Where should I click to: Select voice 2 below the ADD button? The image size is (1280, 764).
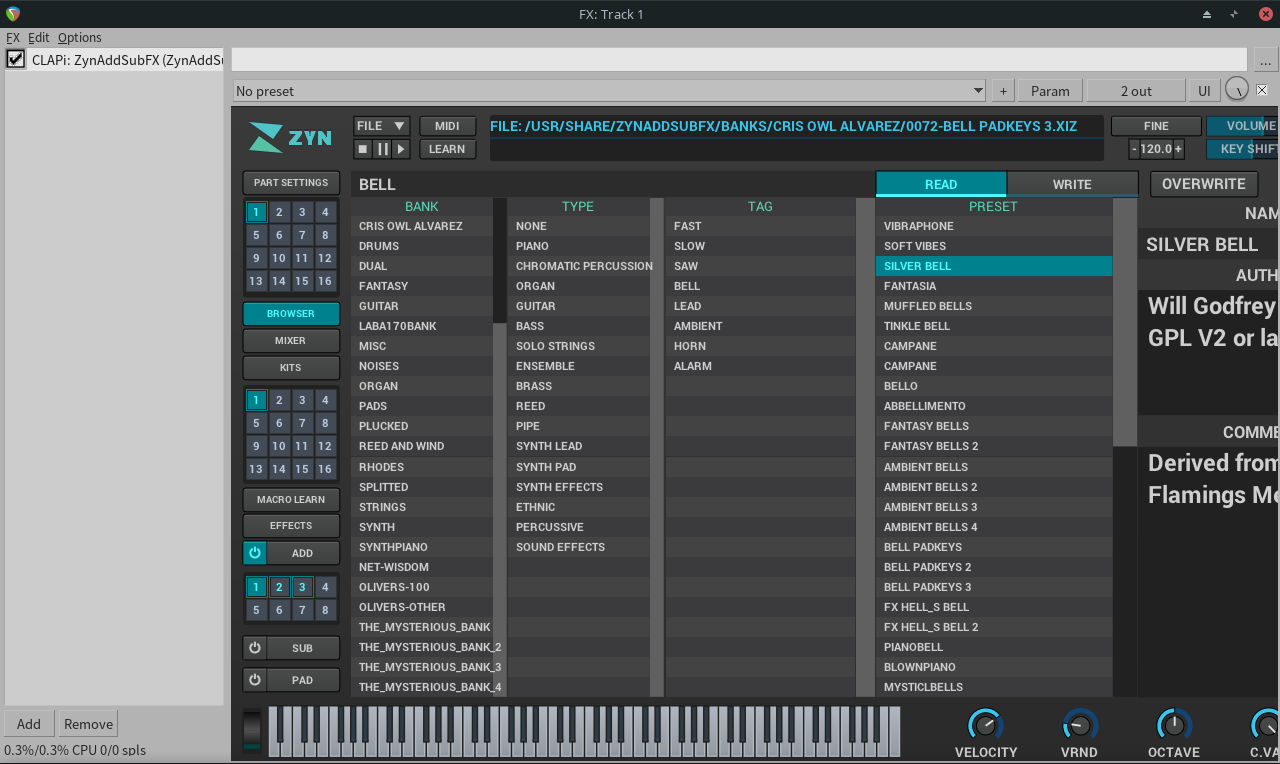click(x=279, y=587)
